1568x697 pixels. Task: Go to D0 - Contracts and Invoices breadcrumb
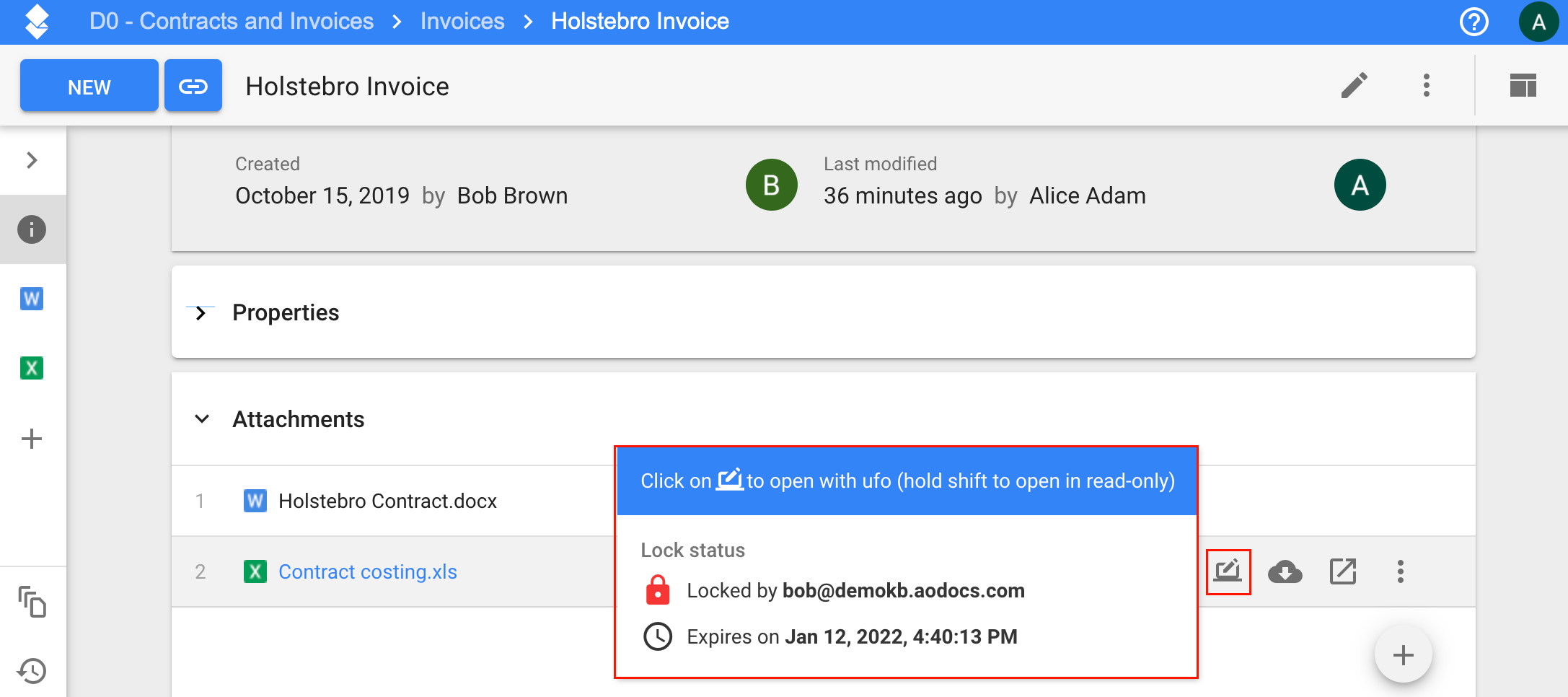pos(232,22)
